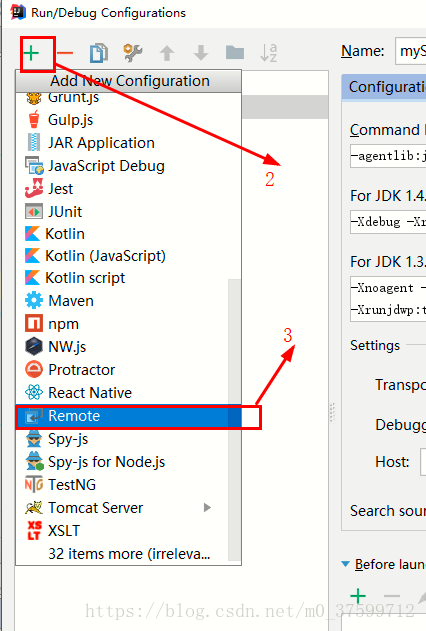This screenshot has height=631, width=426.
Task: Click the Name input field
Action: pos(410,51)
